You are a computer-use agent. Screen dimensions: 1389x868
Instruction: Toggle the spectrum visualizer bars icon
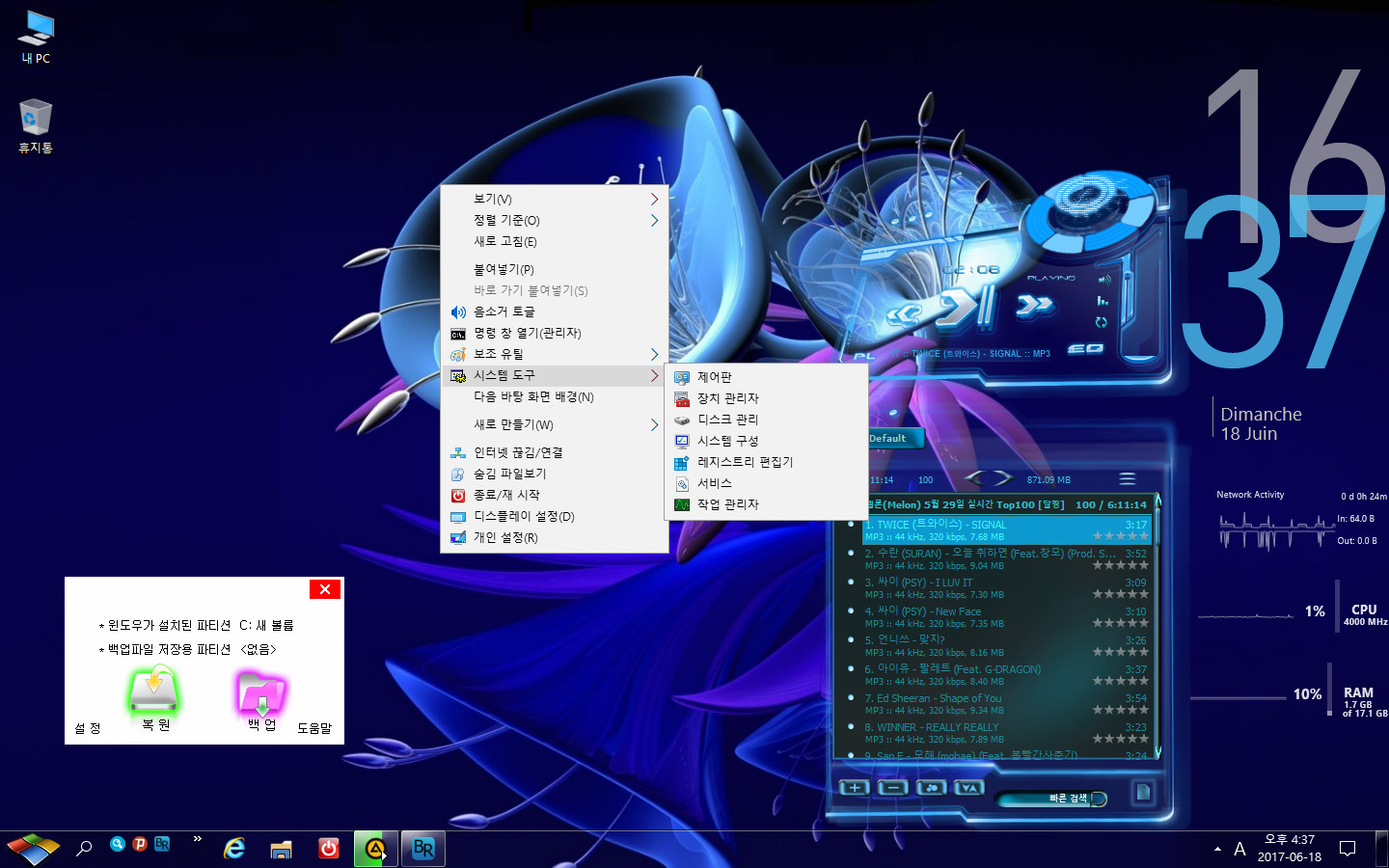point(1103,301)
